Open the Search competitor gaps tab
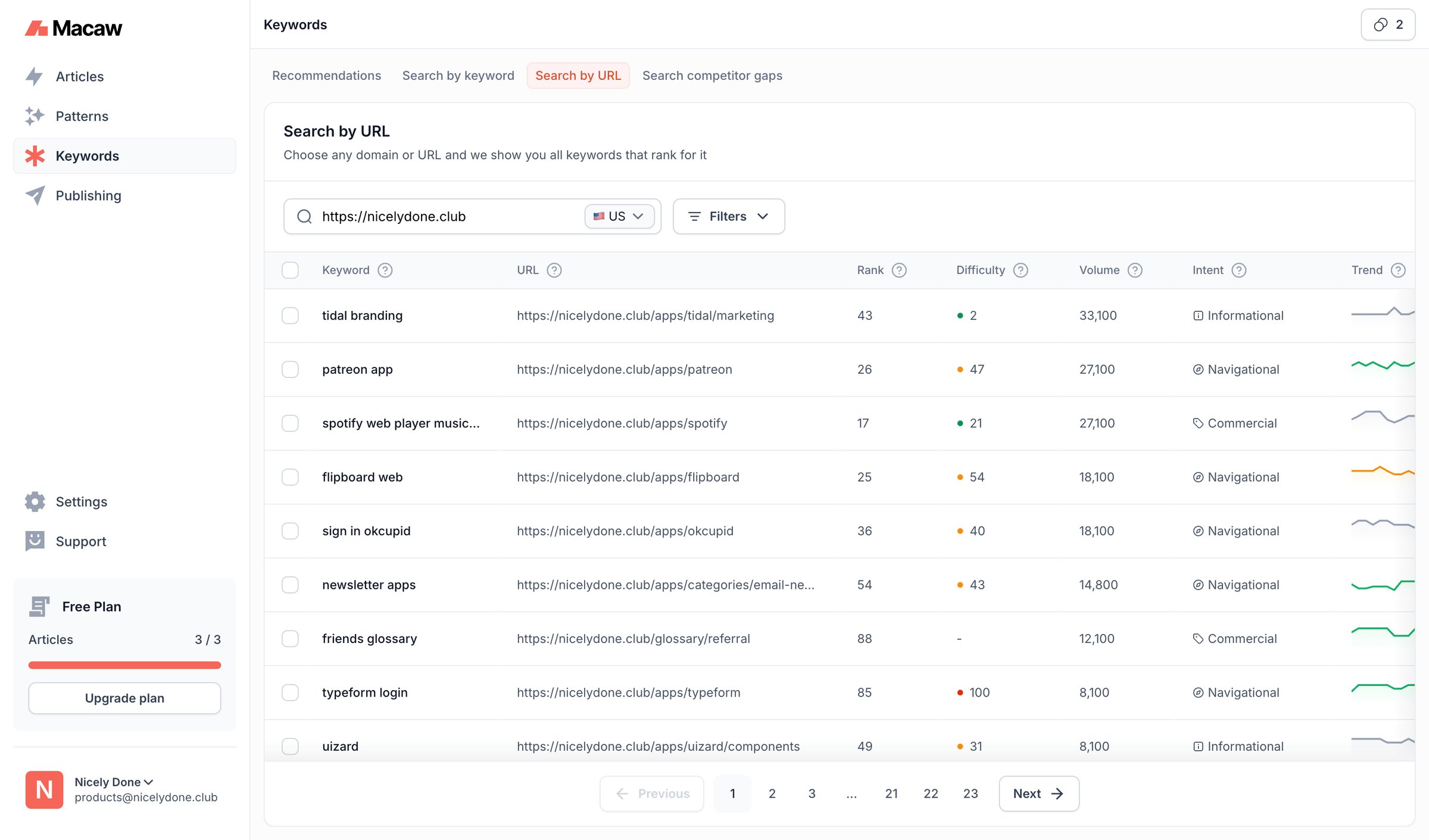This screenshot has height=840, width=1429. pyautogui.click(x=712, y=76)
